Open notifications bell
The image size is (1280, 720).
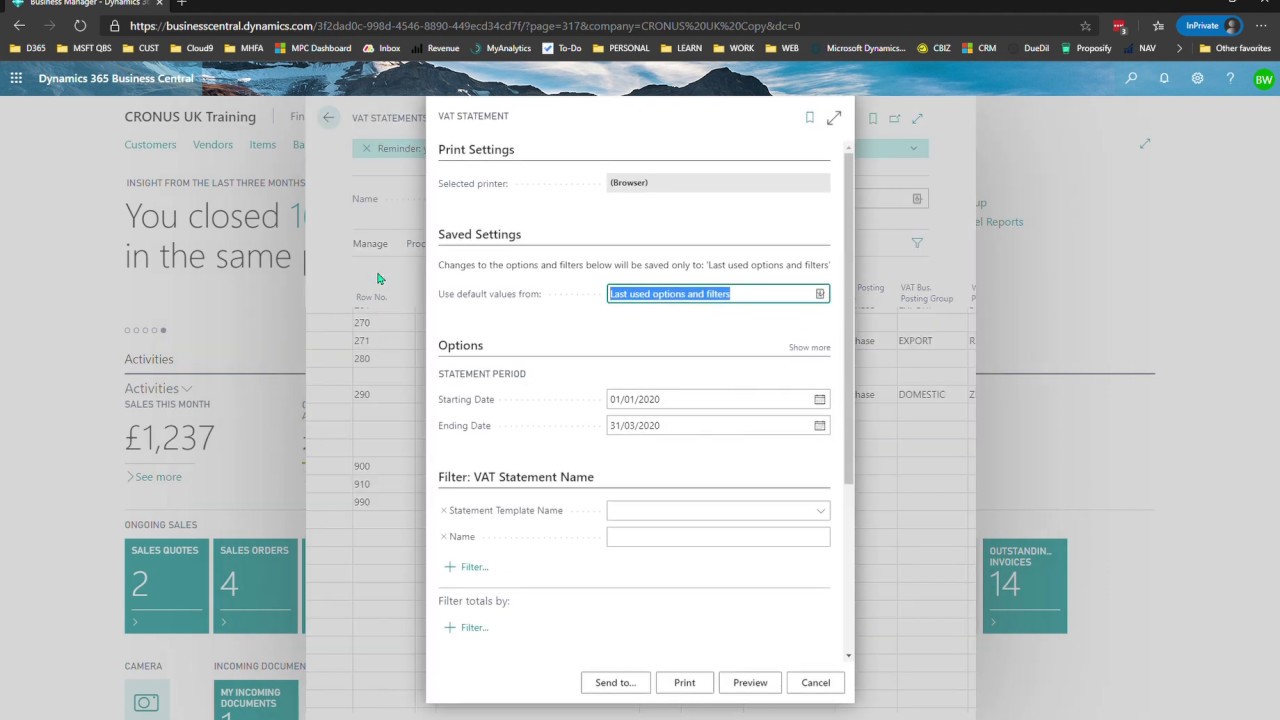[1164, 78]
